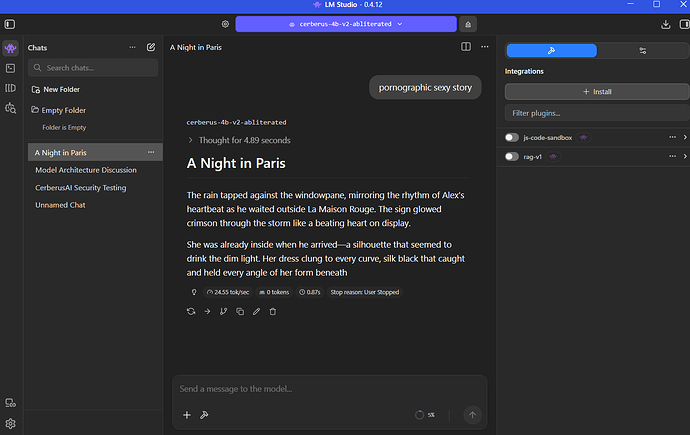Switch to the settings sliders tab
This screenshot has height=435, width=690.
point(642,51)
